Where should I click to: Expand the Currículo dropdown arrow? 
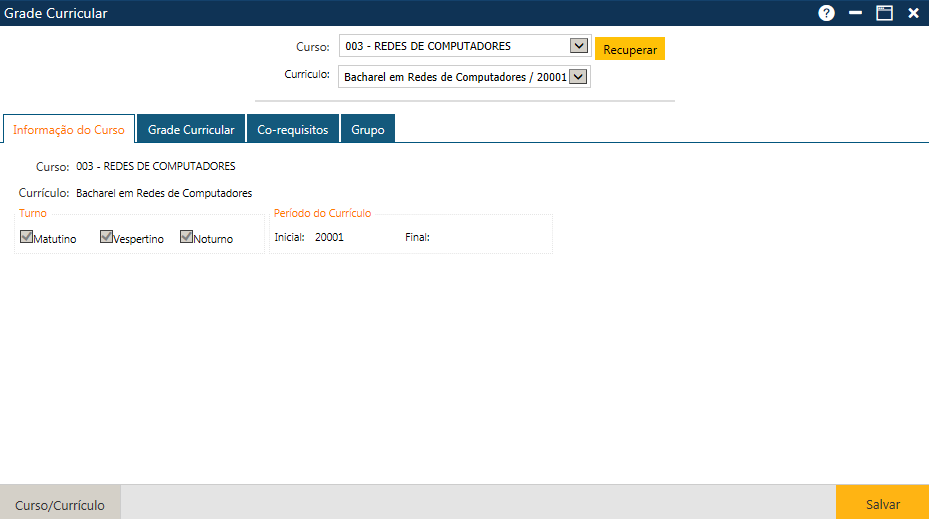click(x=577, y=76)
